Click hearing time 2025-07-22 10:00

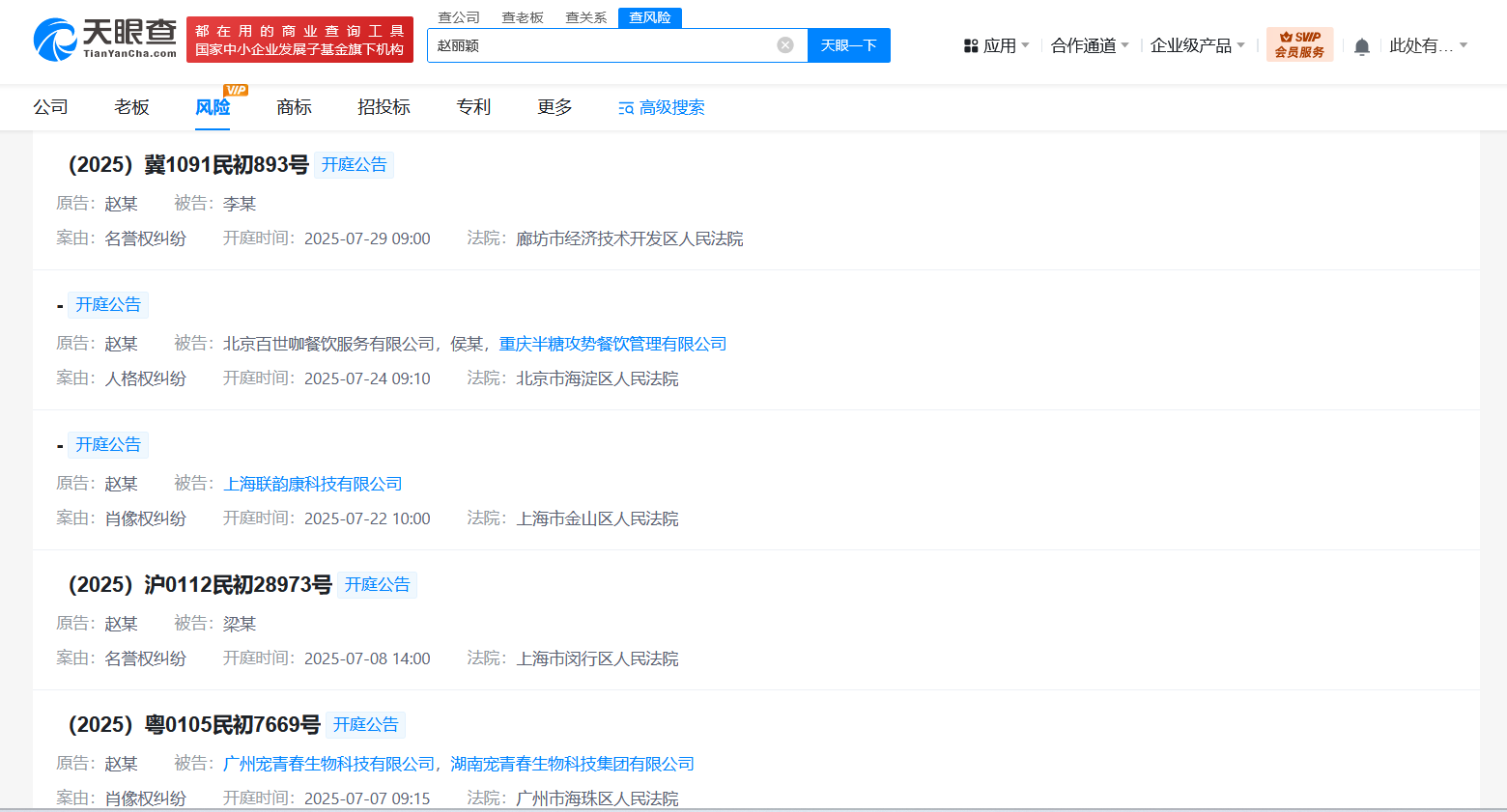tap(367, 518)
